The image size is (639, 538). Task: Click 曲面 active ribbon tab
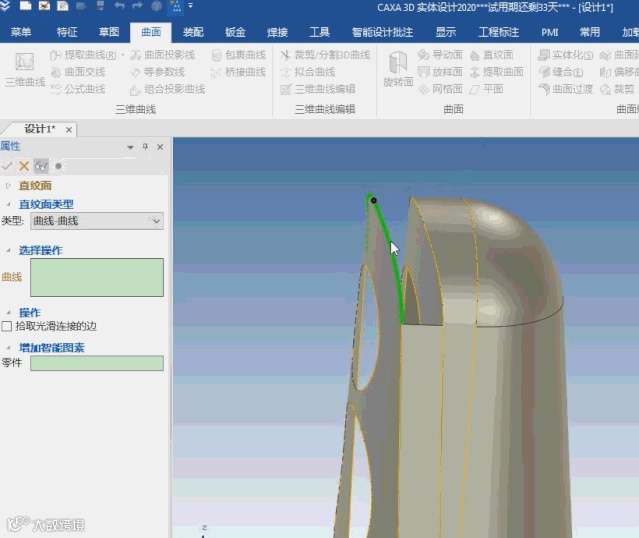tap(151, 32)
